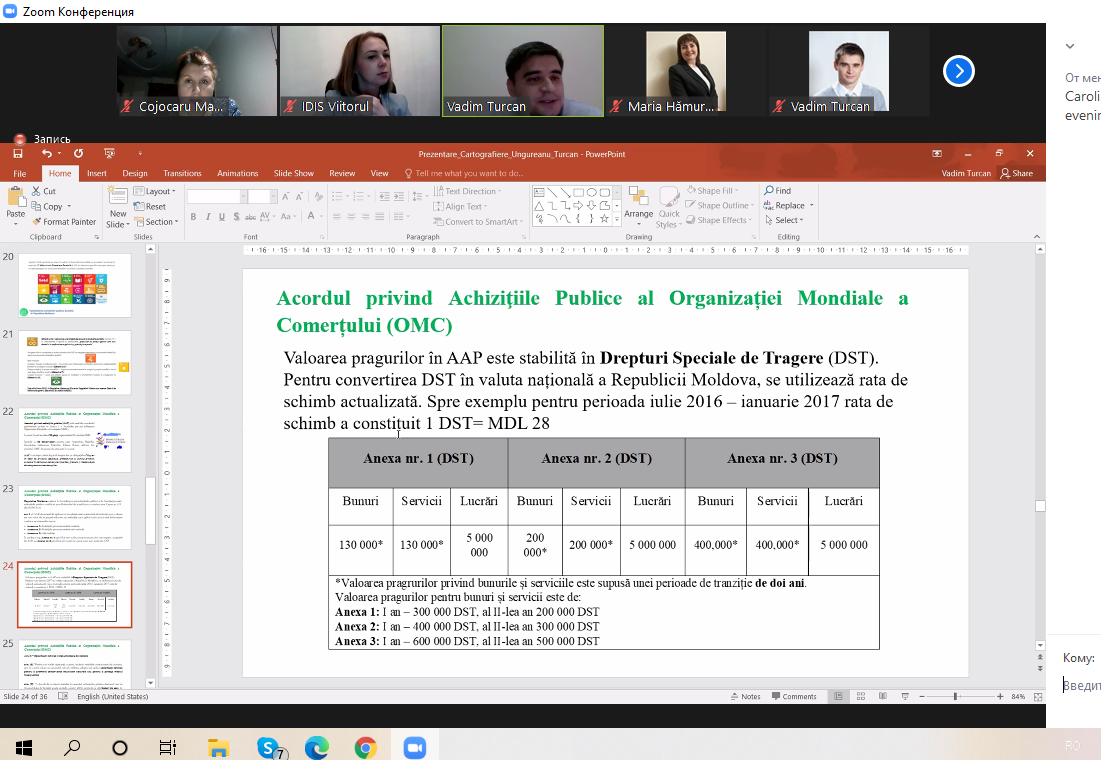The height and width of the screenshot is (760, 1101).
Task: Click the Increase Font Size icon
Action: click(286, 197)
